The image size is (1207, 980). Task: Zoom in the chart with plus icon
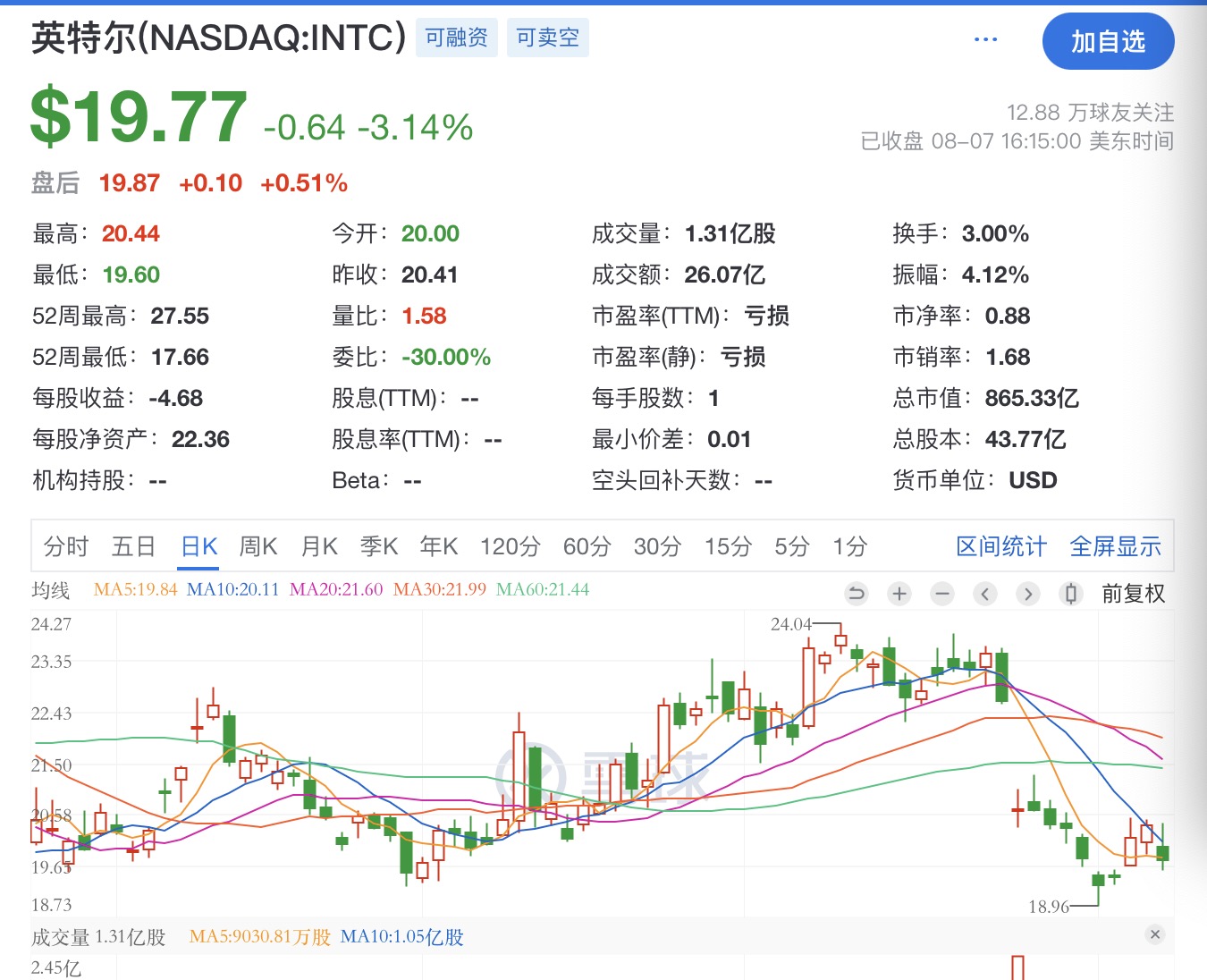point(899,594)
